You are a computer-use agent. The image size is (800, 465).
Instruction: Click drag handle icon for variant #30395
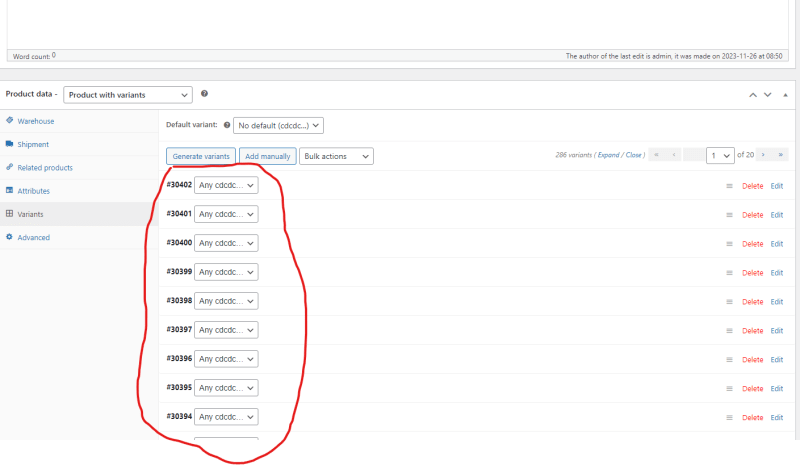730,389
